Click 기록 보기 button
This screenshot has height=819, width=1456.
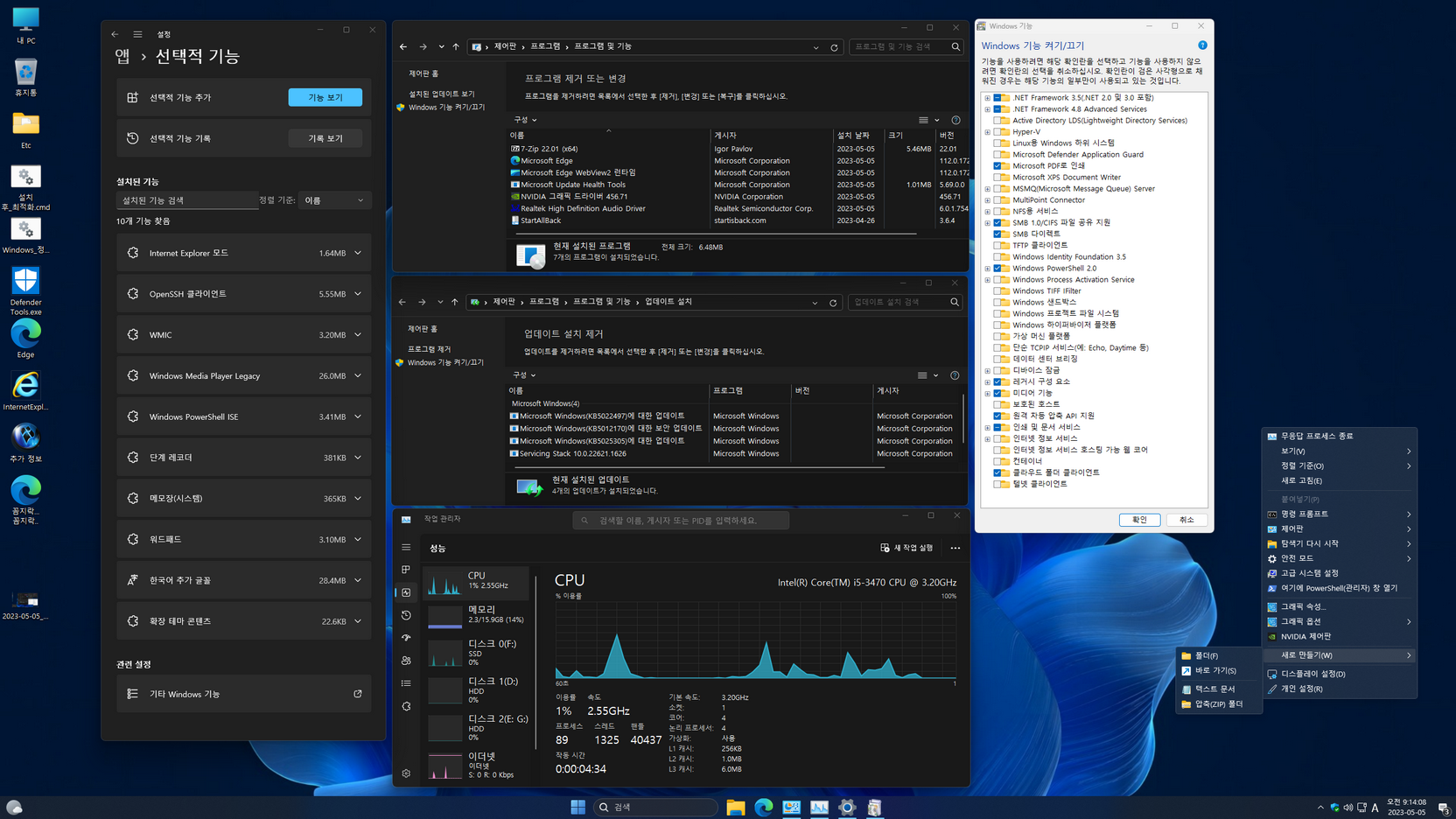[325, 138]
